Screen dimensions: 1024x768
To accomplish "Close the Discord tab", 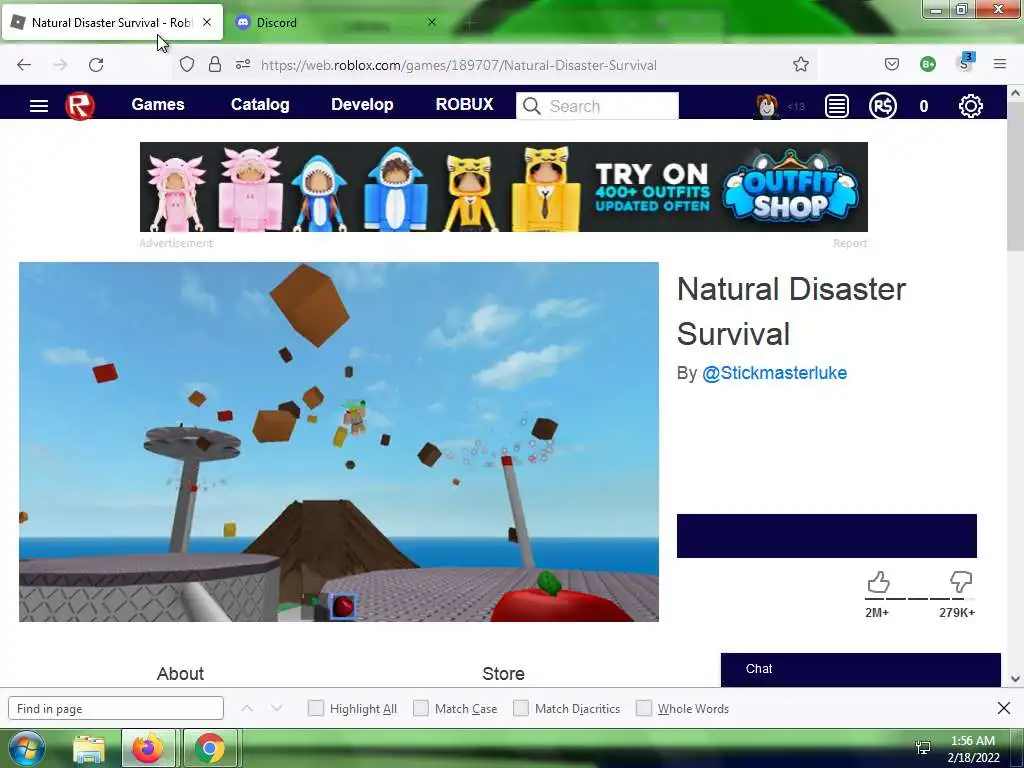I will pos(432,22).
